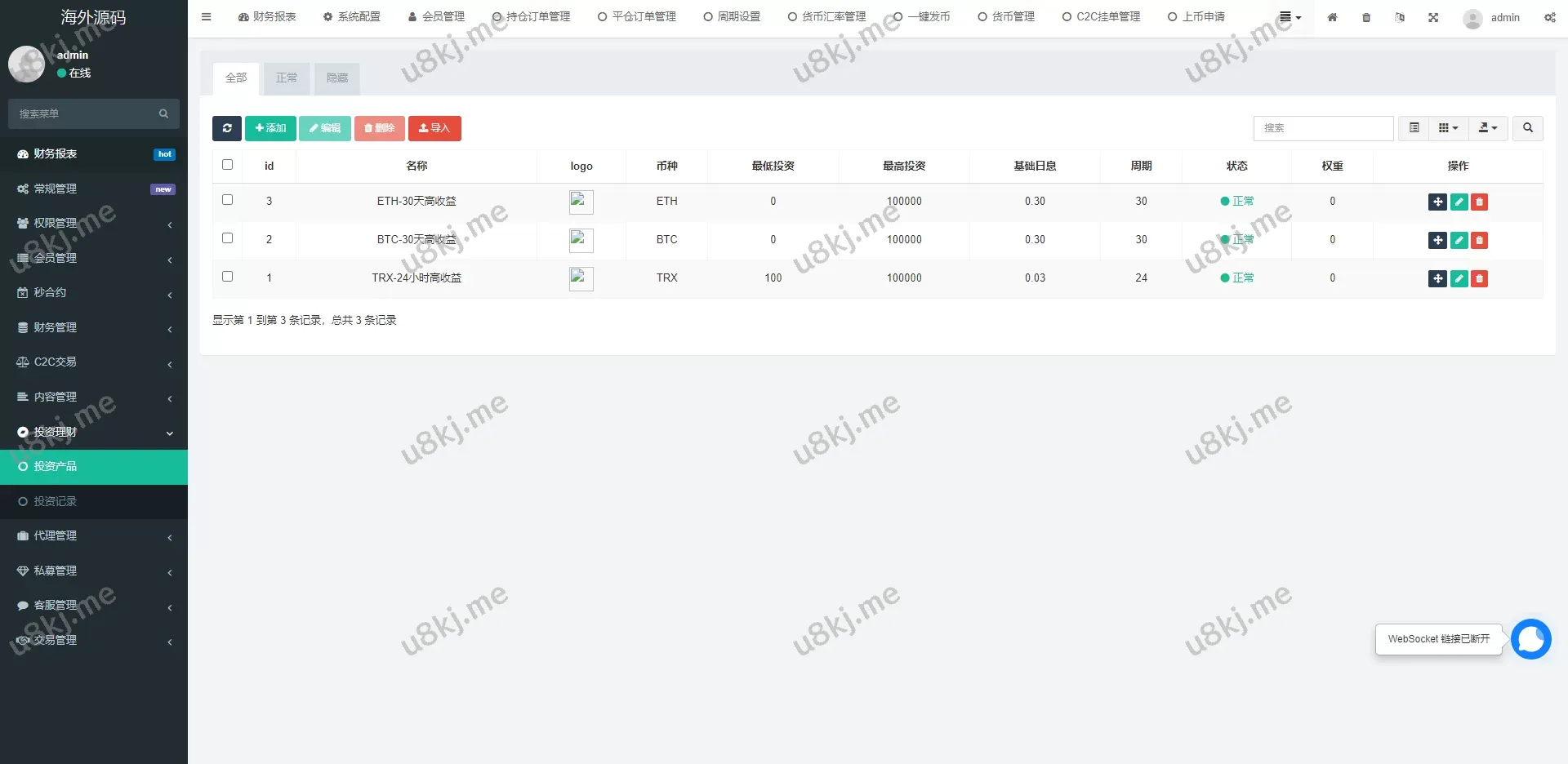The height and width of the screenshot is (764, 1568).
Task: Click the trash icon in the top navbar
Action: click(x=1365, y=17)
